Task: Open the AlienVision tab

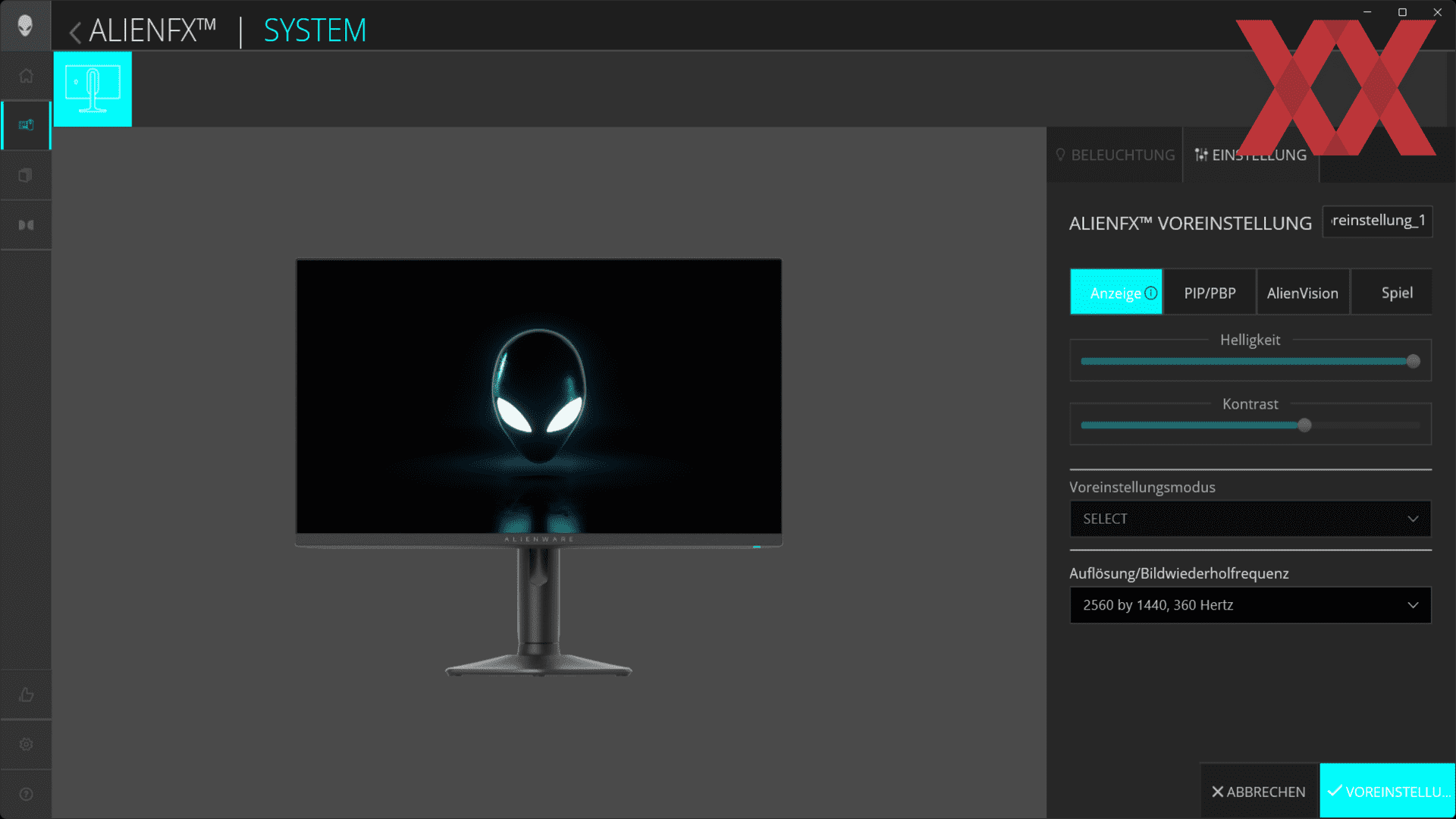Action: pyautogui.click(x=1303, y=292)
